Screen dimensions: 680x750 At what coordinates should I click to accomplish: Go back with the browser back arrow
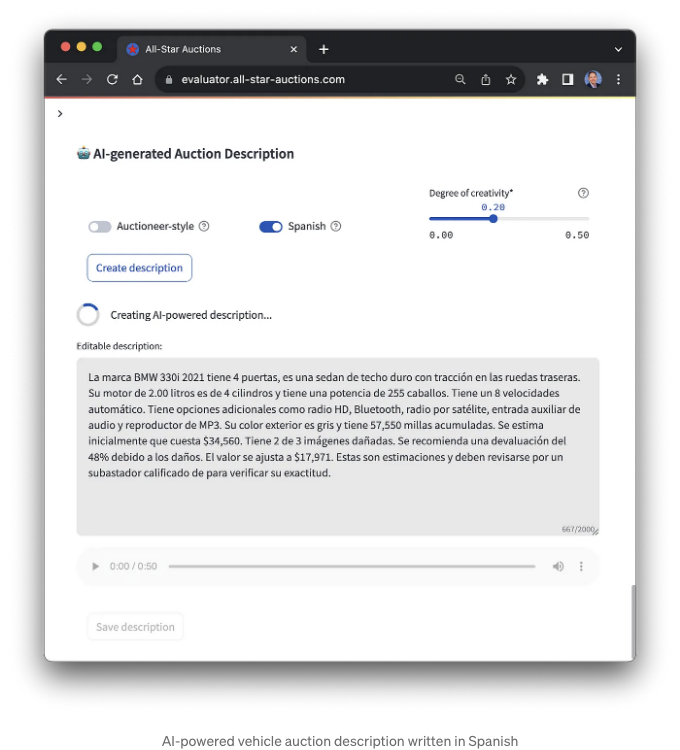pyautogui.click(x=61, y=79)
